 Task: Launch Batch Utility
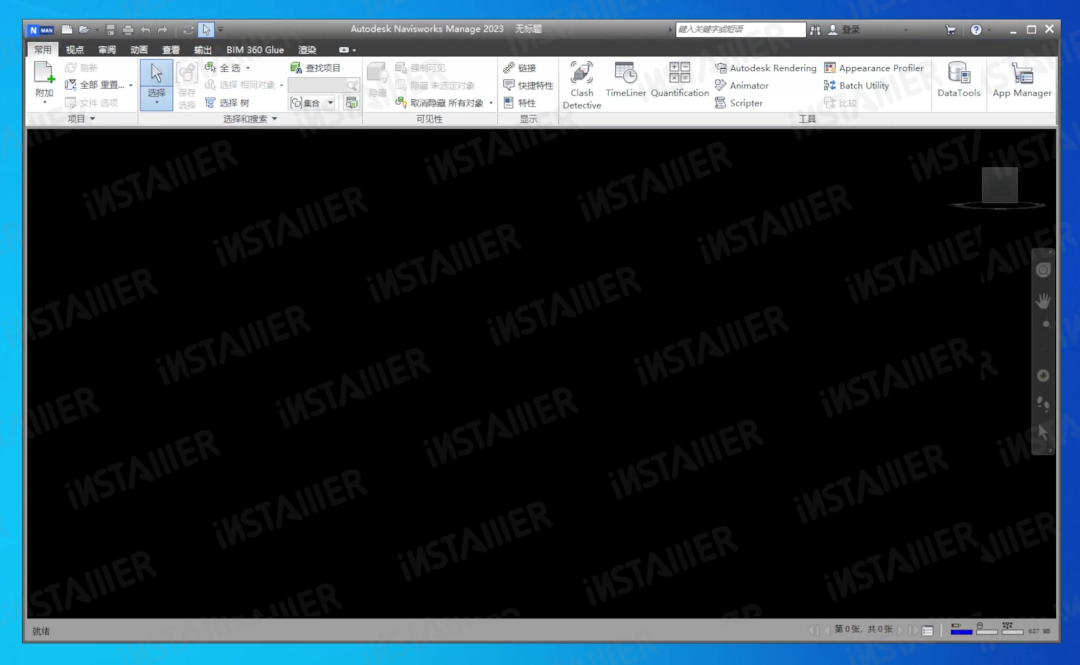pyautogui.click(x=856, y=85)
